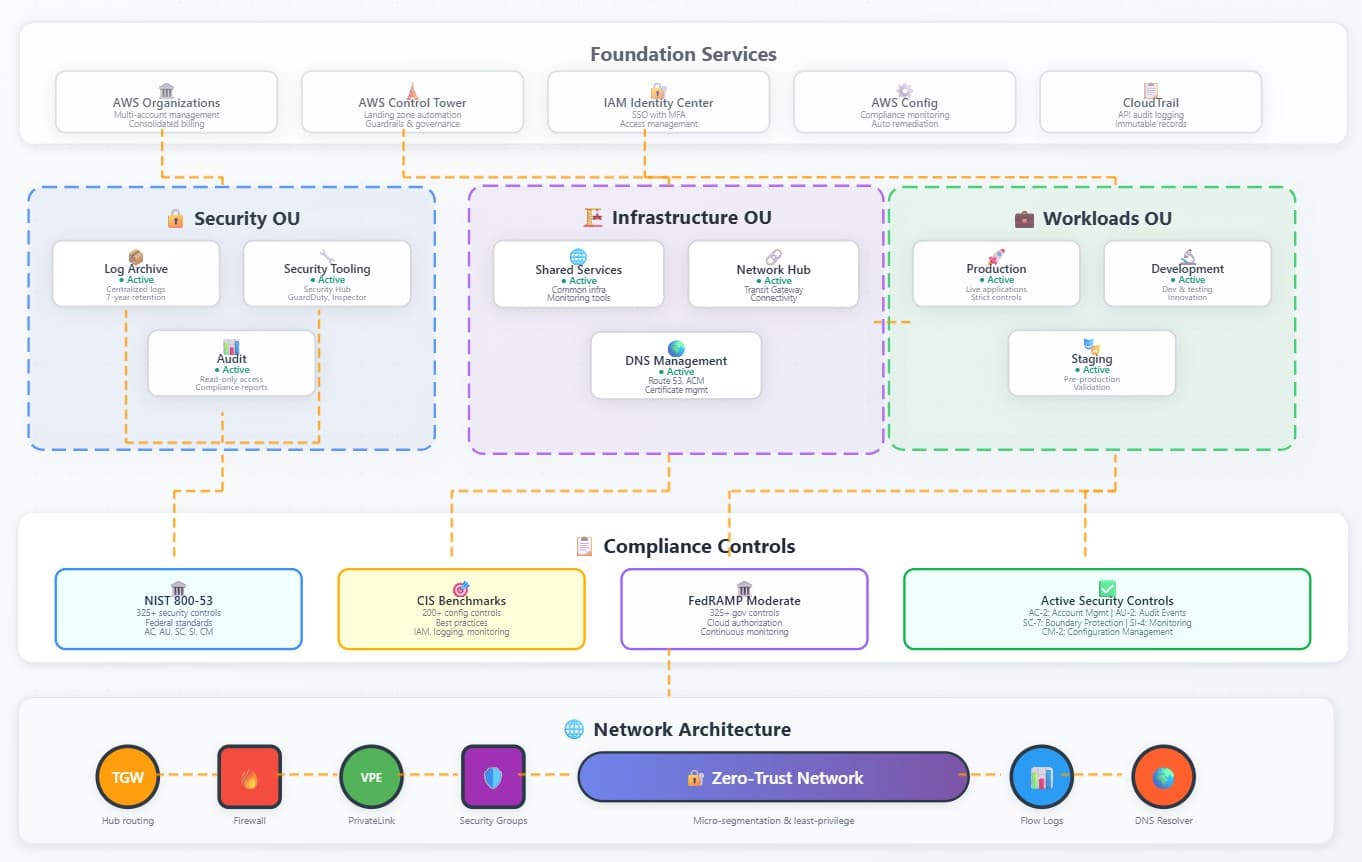Open the CIS Benchmarks yellow card

[x=461, y=609]
